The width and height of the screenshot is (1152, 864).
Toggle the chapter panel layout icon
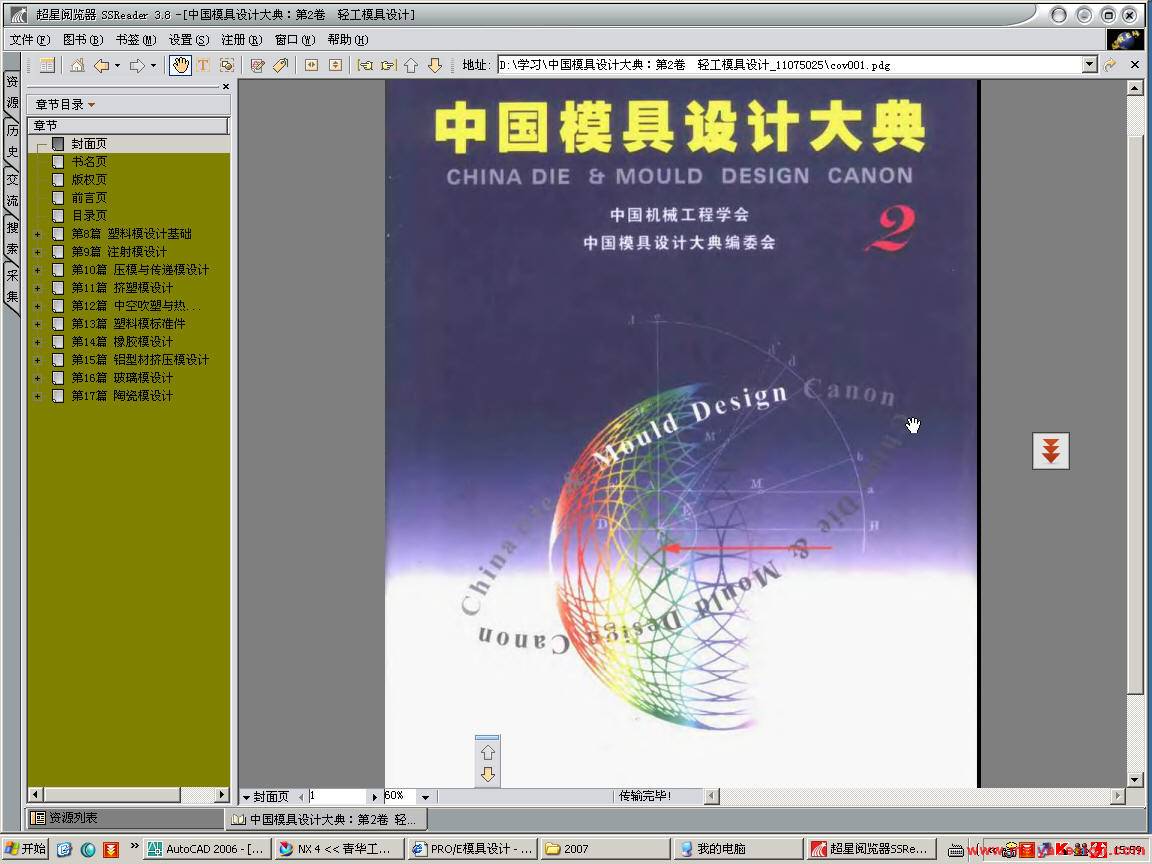47,65
